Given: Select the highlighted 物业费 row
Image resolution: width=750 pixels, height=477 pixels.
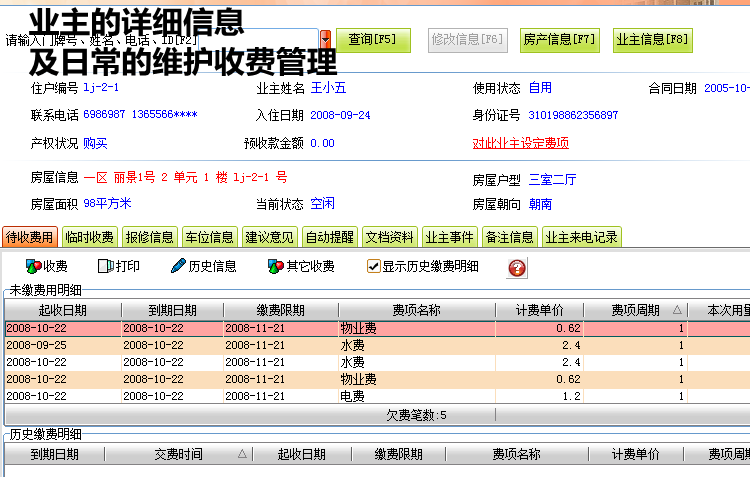Looking at the screenshot, I should point(377,328).
